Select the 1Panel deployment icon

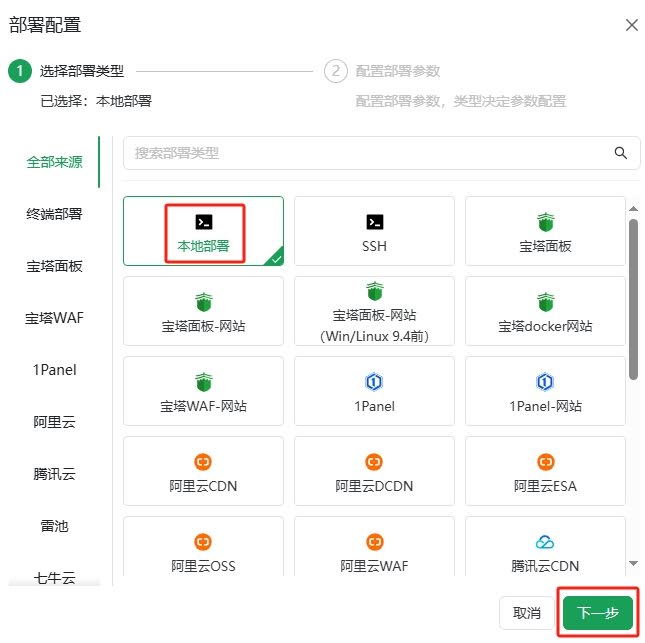[x=374, y=382]
